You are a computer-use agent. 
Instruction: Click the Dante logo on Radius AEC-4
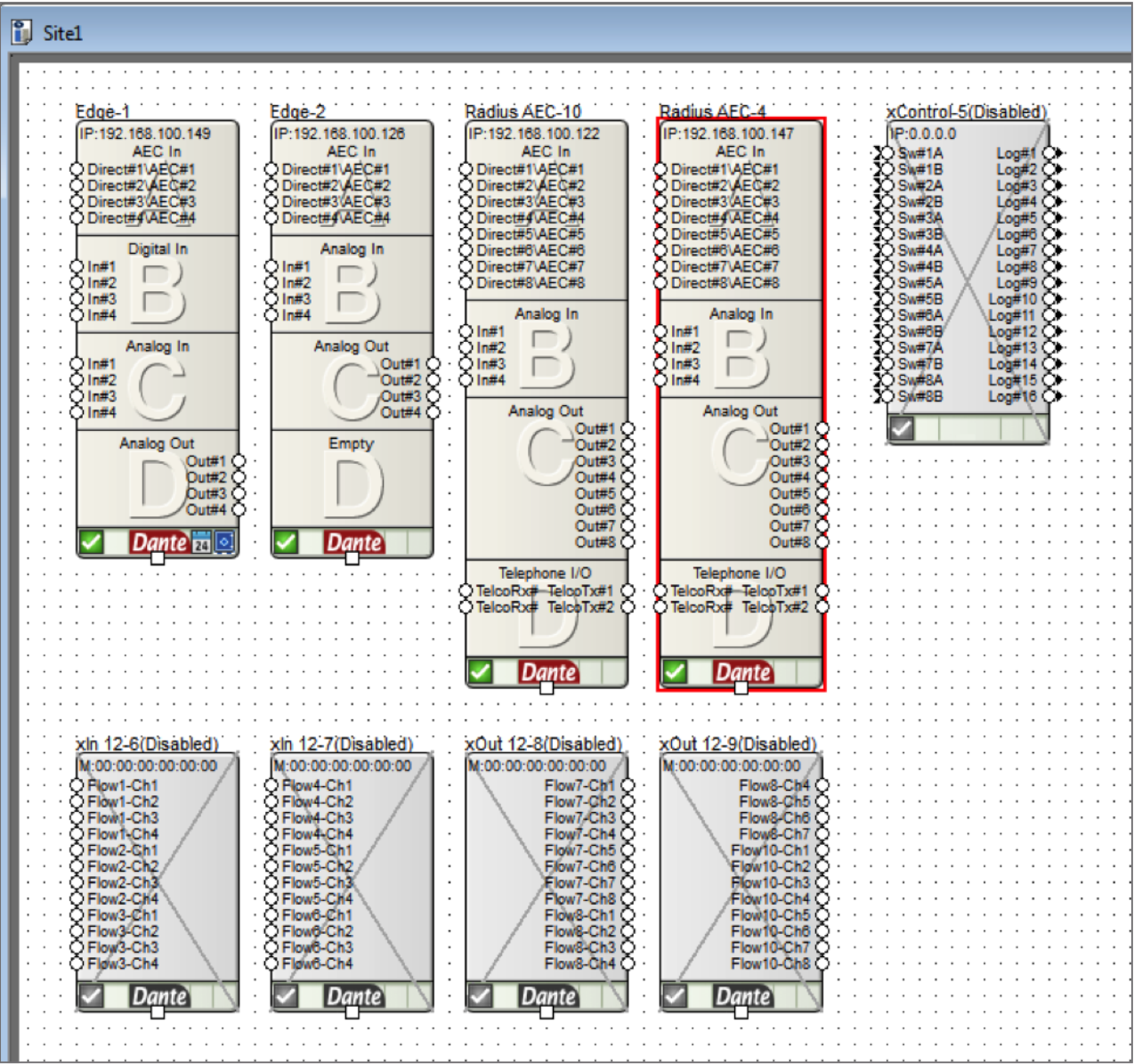click(741, 672)
